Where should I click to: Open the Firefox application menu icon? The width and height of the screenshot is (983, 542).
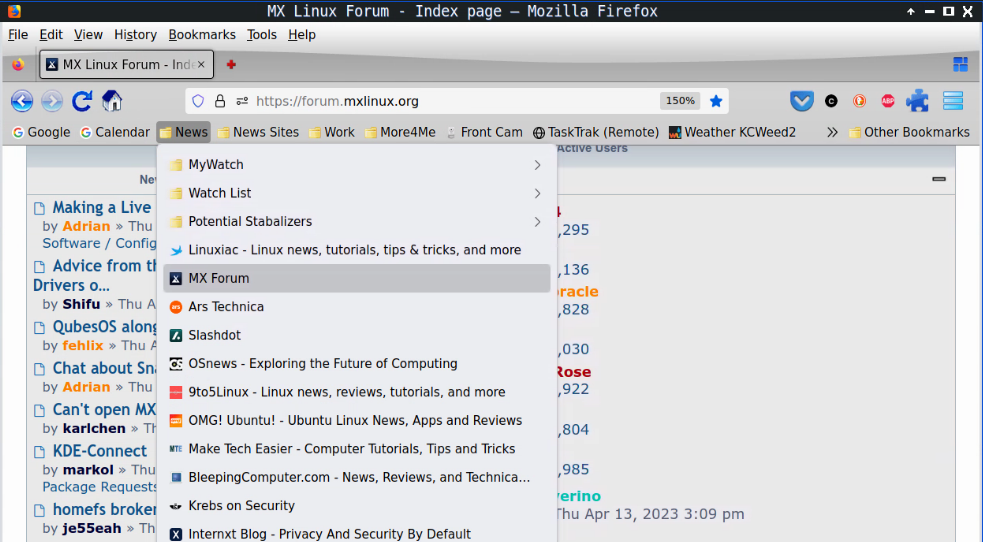[x=953, y=101]
